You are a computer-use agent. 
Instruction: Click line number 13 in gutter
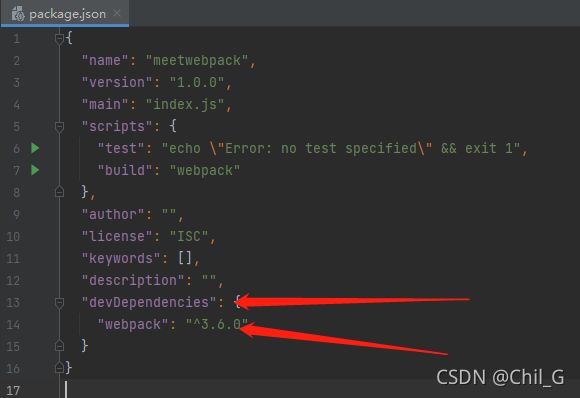point(13,303)
